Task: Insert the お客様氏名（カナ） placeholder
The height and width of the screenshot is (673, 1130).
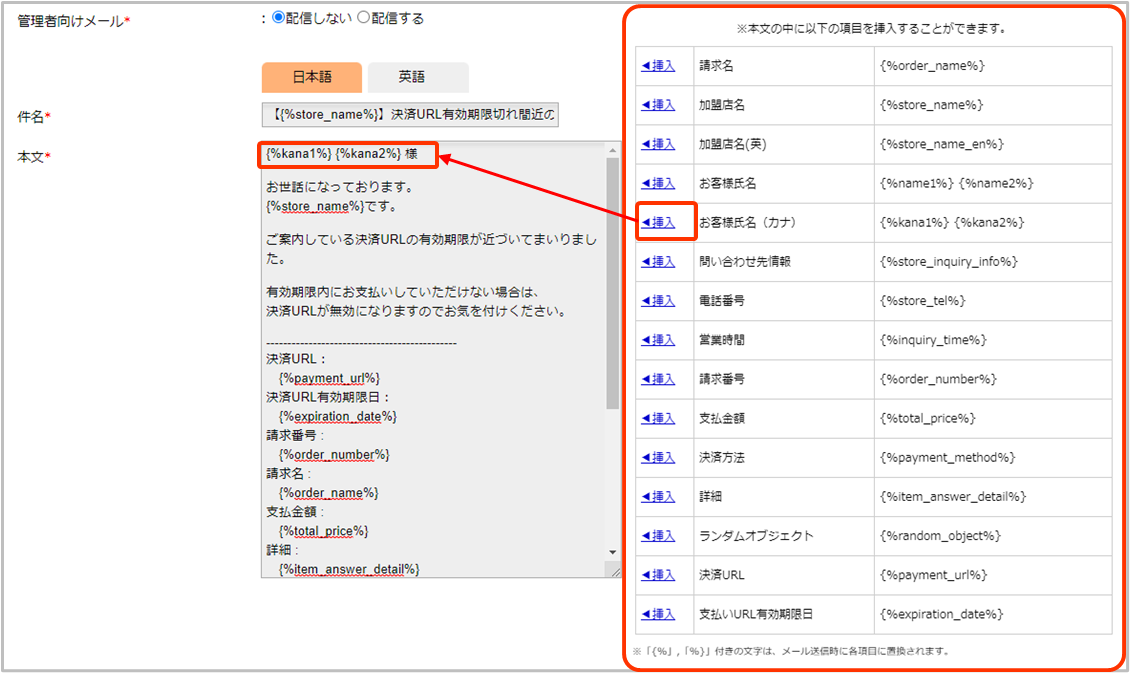Action: 658,222
